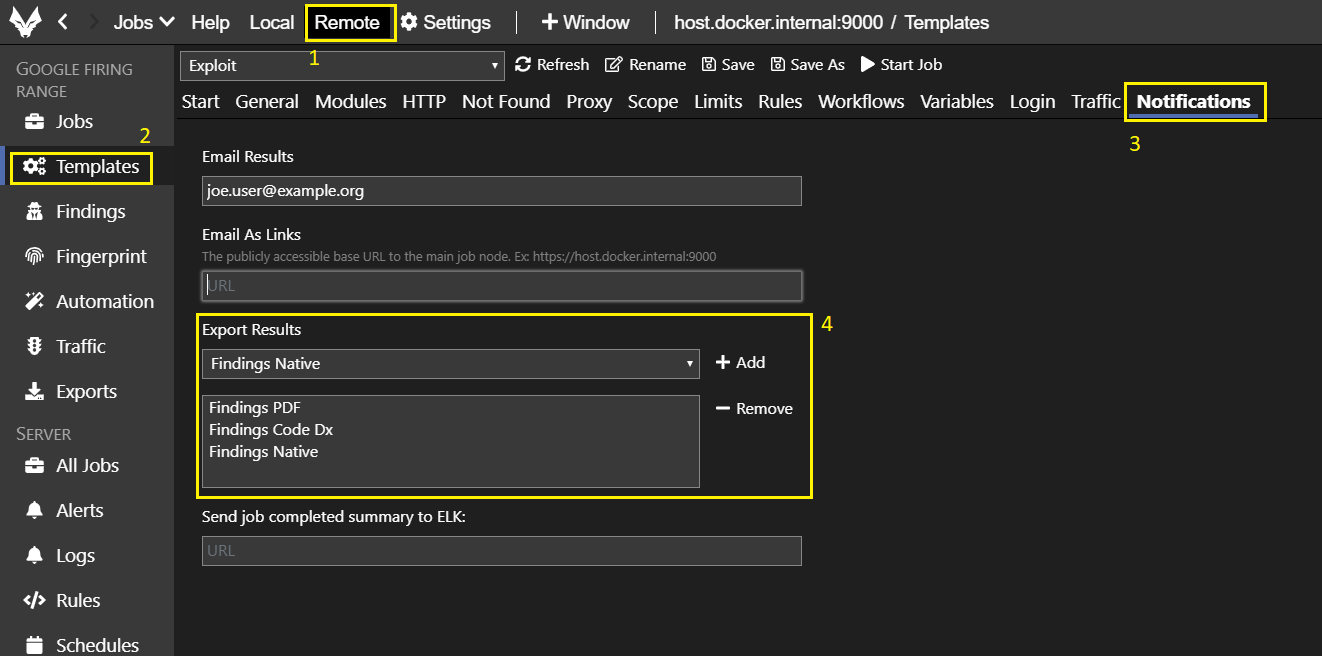Screen dimensions: 1322x656
Task: Open Fingerprint page in sidebar
Action: point(100,256)
